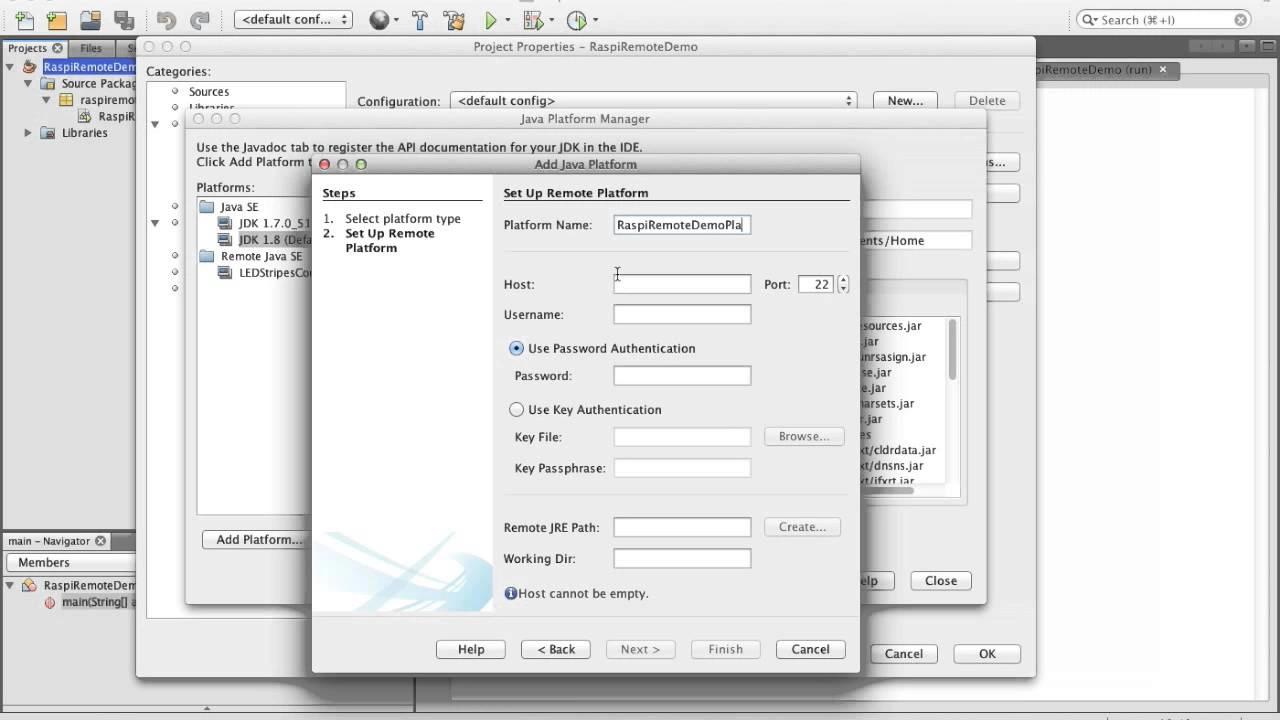Click the Back button in wizard
Image resolution: width=1280 pixels, height=720 pixels.
coord(555,649)
